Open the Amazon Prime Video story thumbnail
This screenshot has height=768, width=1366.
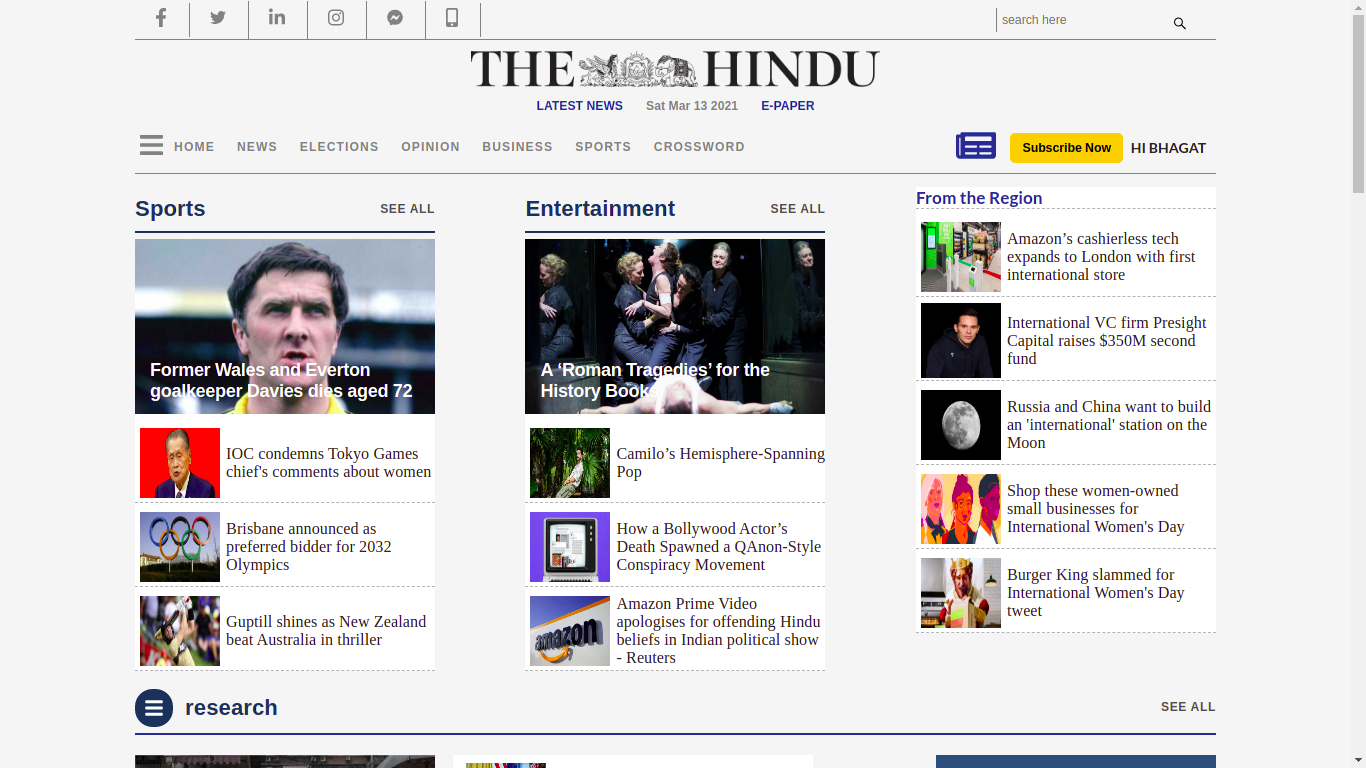[570, 631]
